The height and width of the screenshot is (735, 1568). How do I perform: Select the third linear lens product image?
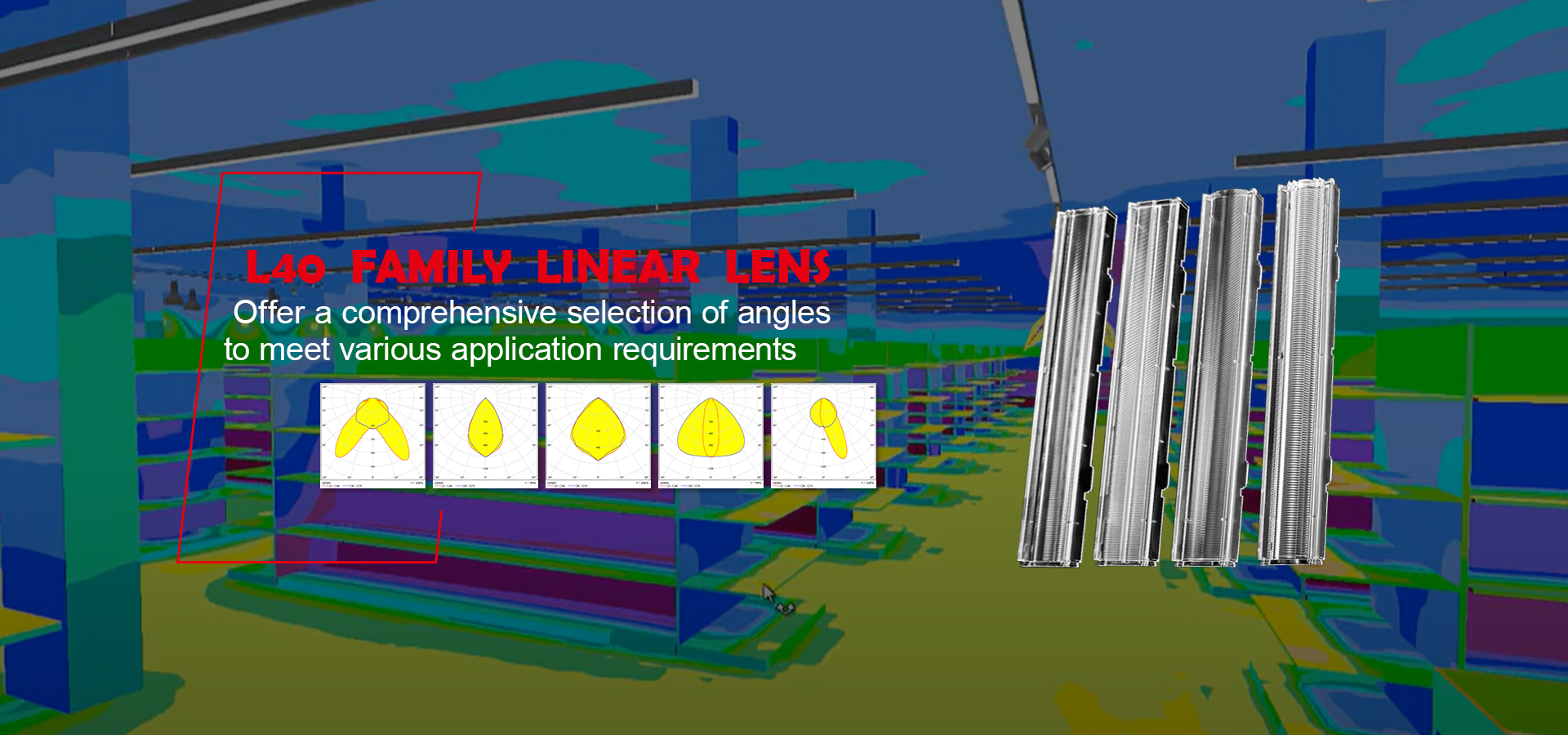tap(1218, 377)
